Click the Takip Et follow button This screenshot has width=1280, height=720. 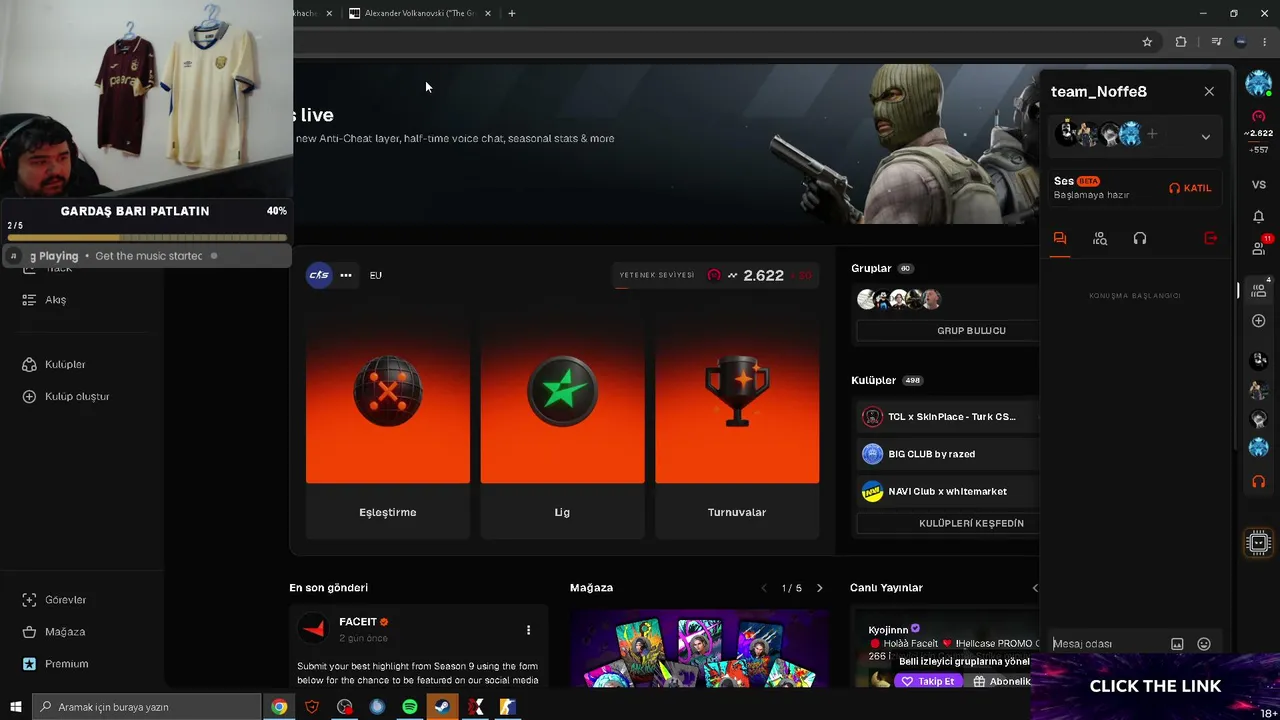(929, 681)
